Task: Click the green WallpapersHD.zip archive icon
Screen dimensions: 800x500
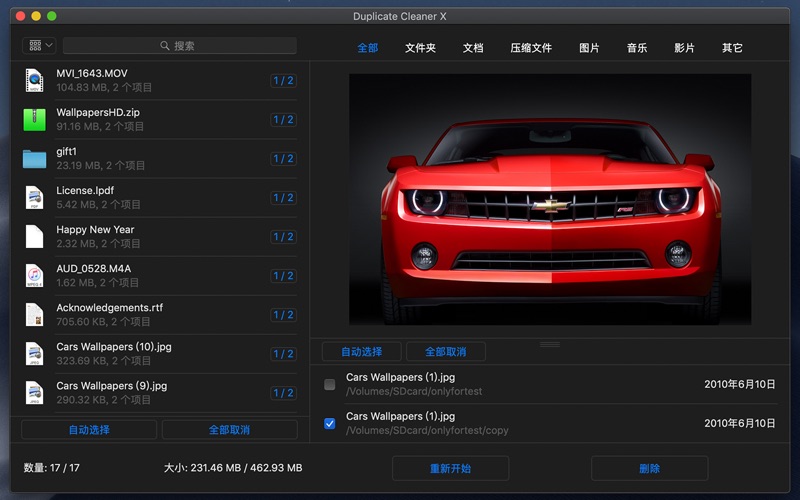Action: click(x=34, y=119)
